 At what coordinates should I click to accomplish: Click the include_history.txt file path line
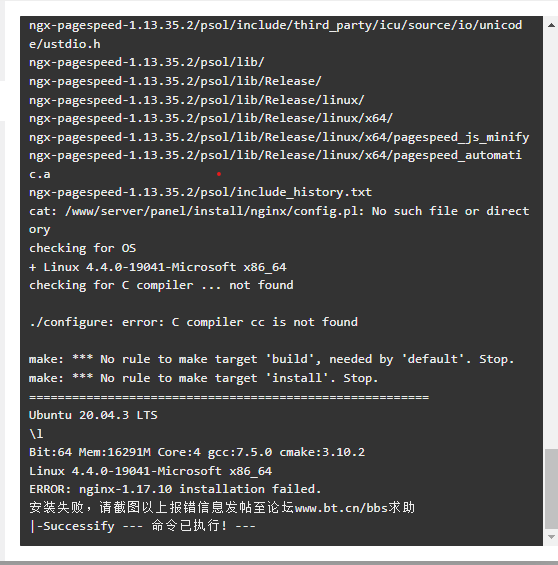[200, 192]
